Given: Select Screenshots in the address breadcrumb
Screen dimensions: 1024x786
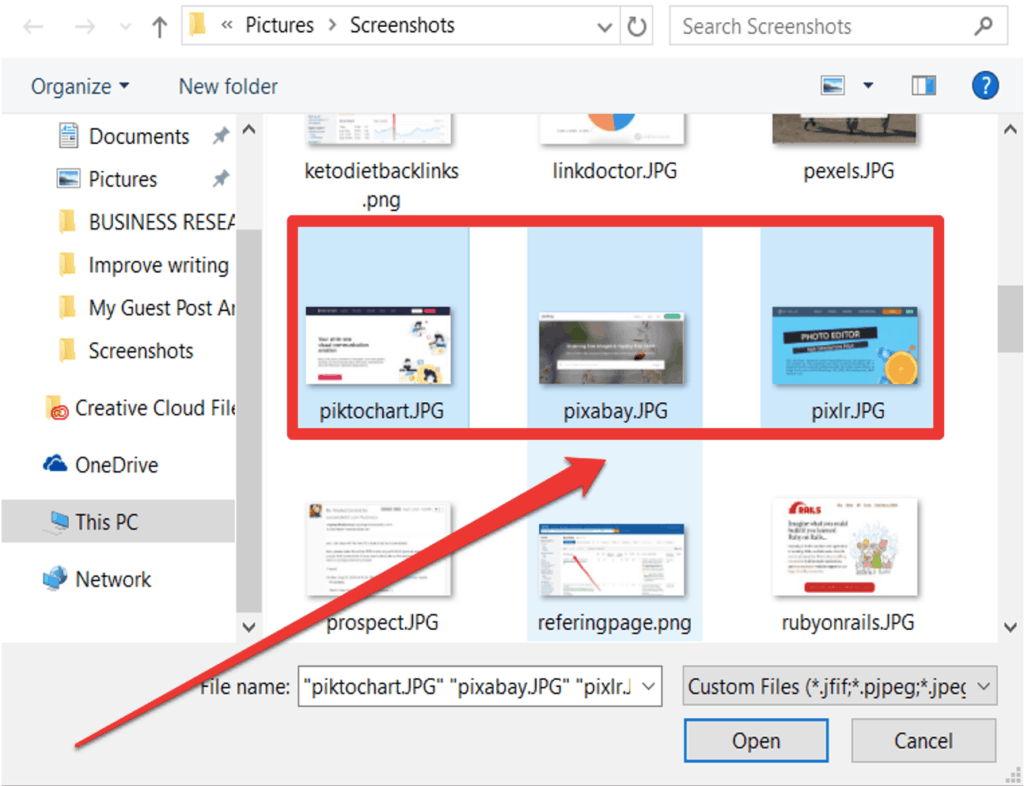Looking at the screenshot, I should 402,25.
